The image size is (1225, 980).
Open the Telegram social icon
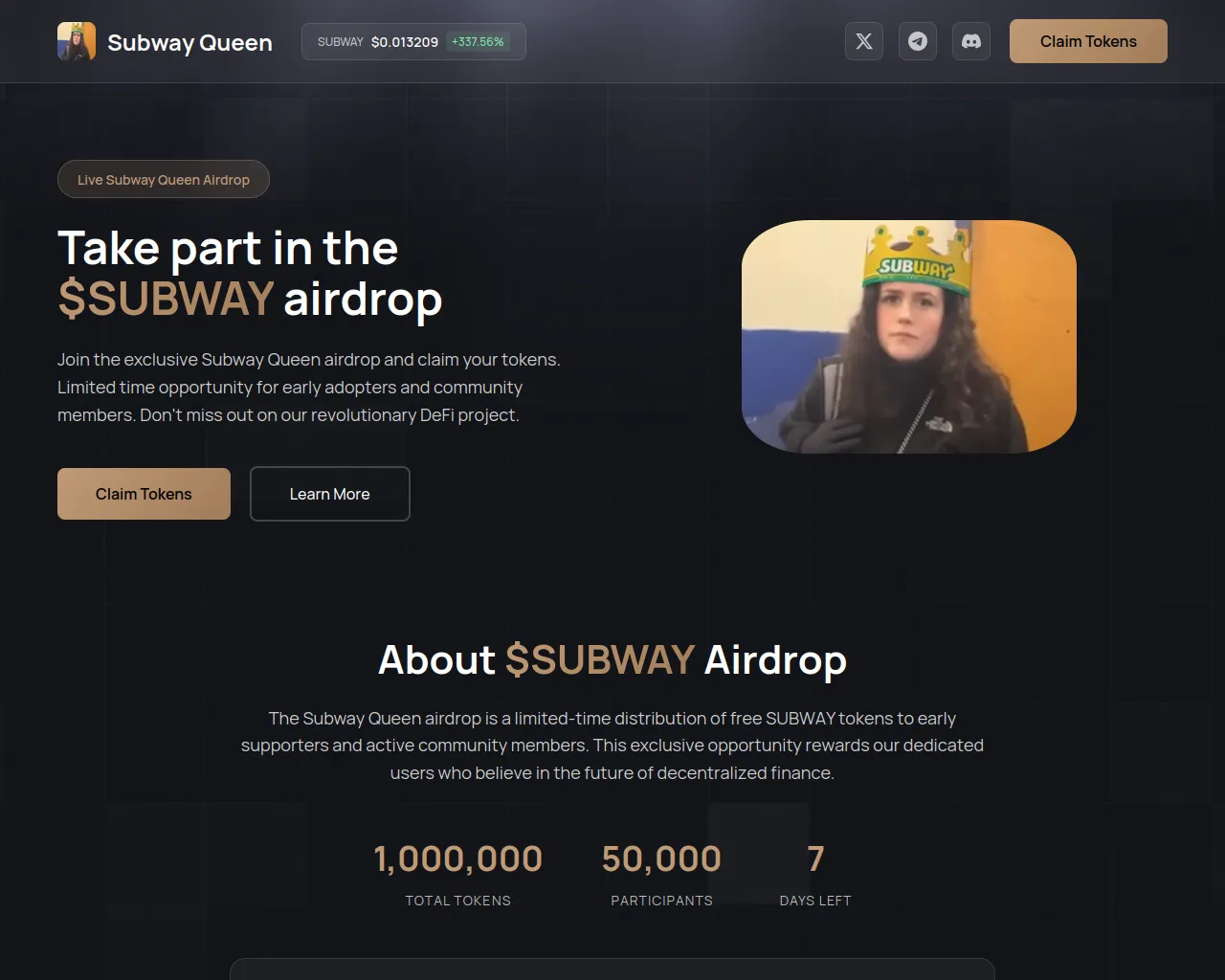pyautogui.click(x=918, y=41)
